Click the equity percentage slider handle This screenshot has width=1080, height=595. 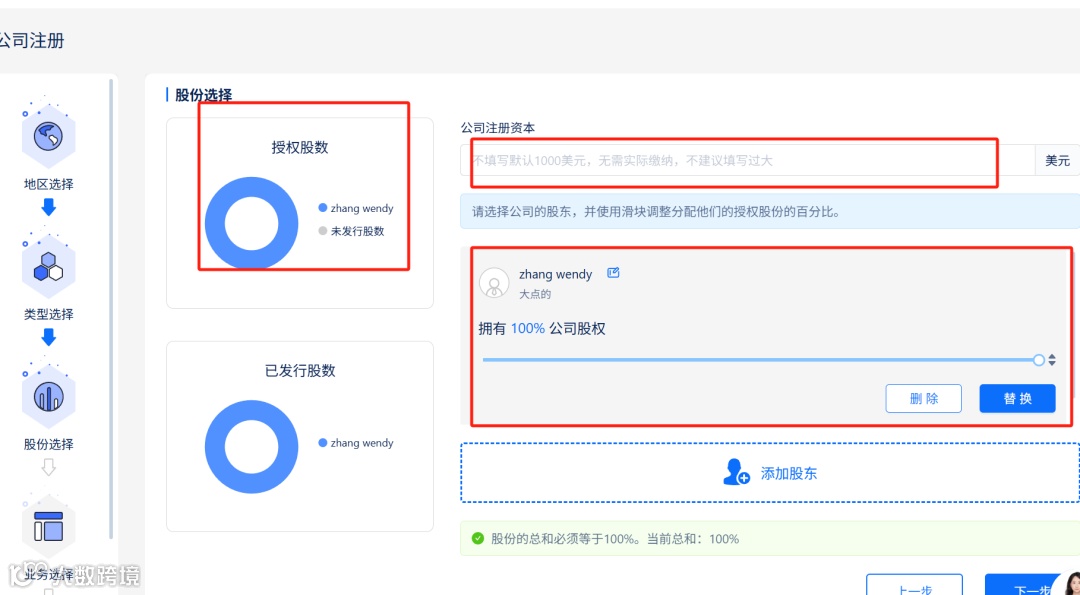1038,360
